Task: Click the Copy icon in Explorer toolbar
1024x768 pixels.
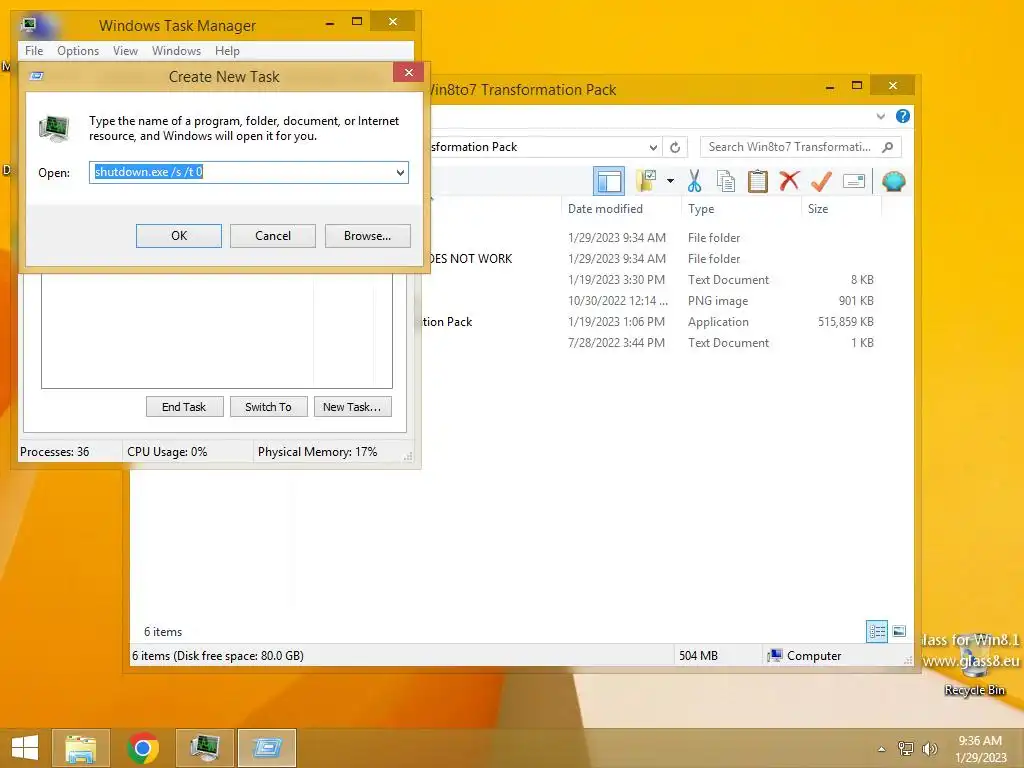Action: 726,181
